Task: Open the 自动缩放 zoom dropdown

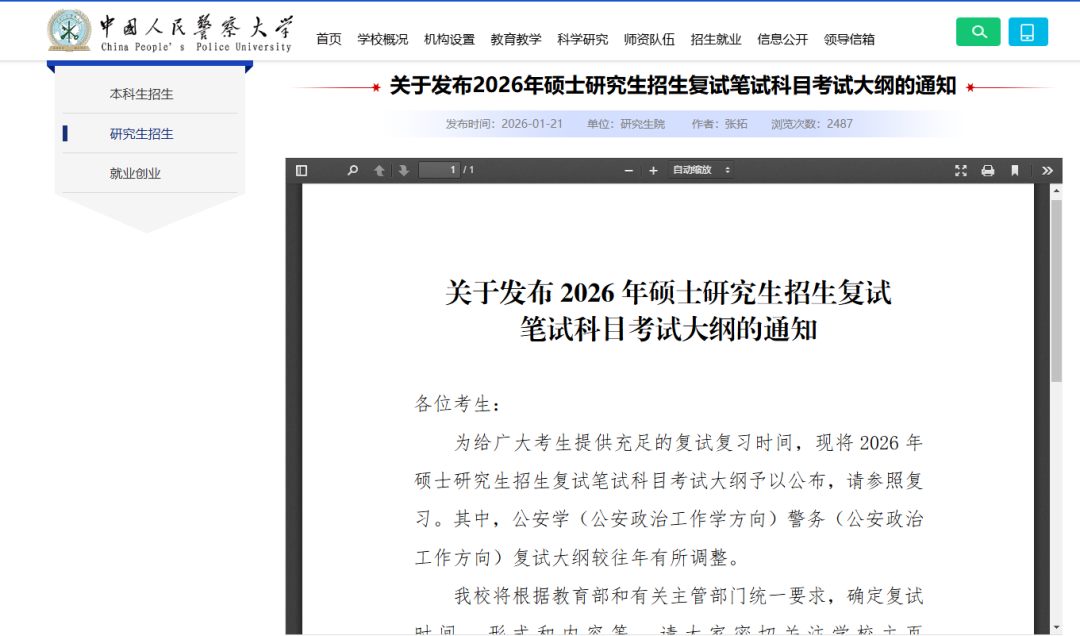Action: (701, 171)
